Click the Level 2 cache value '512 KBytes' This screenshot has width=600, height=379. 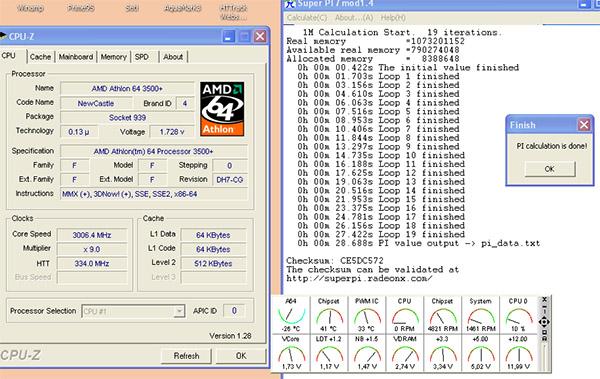point(213,263)
